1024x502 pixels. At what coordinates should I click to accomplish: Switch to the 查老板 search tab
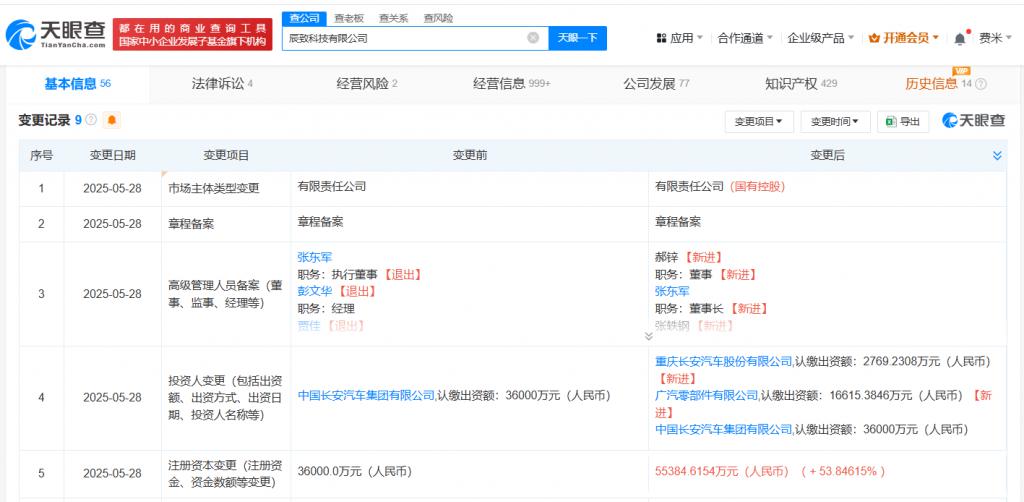(349, 18)
